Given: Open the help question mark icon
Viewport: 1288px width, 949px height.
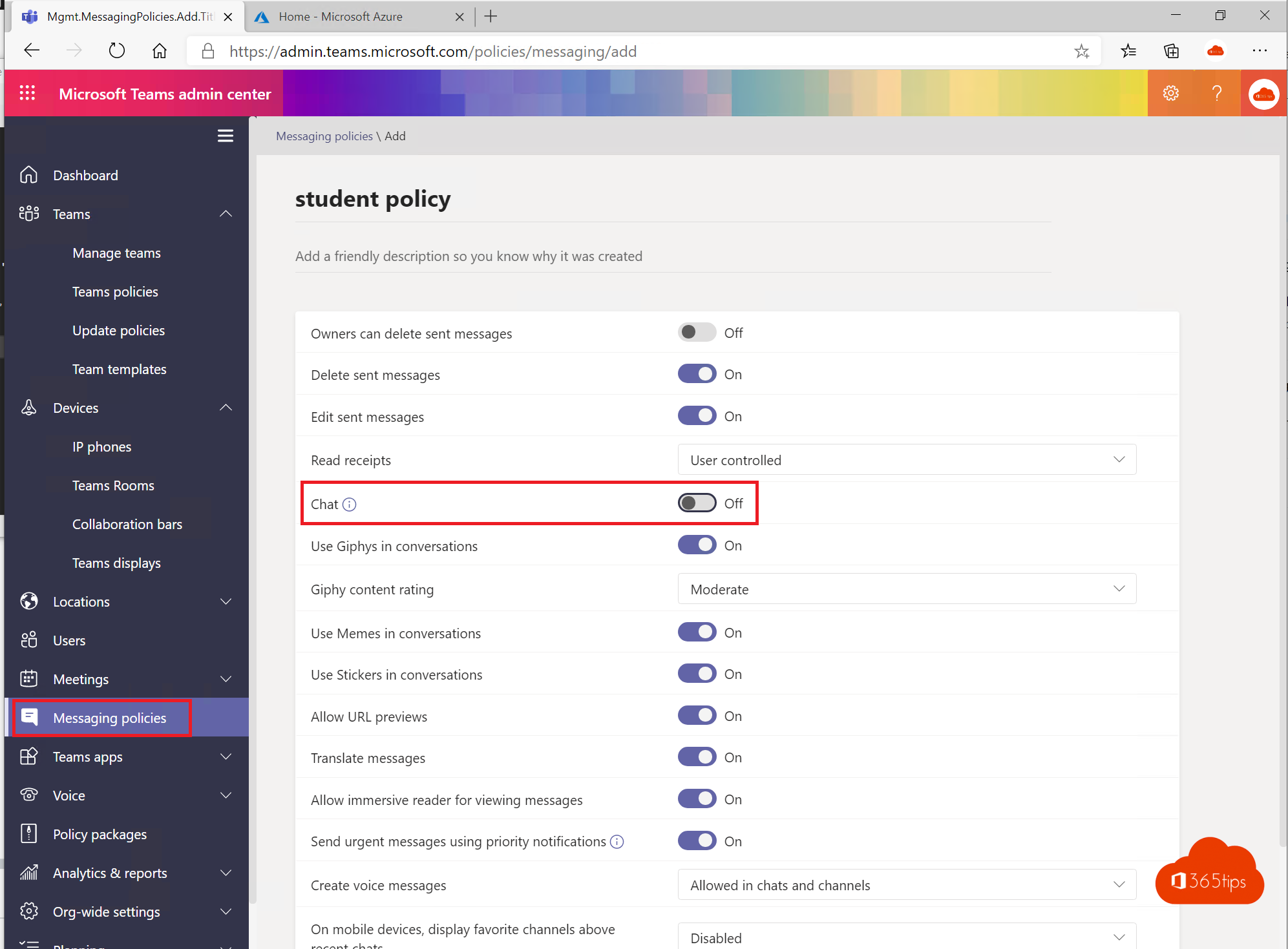Looking at the screenshot, I should coord(1217,93).
